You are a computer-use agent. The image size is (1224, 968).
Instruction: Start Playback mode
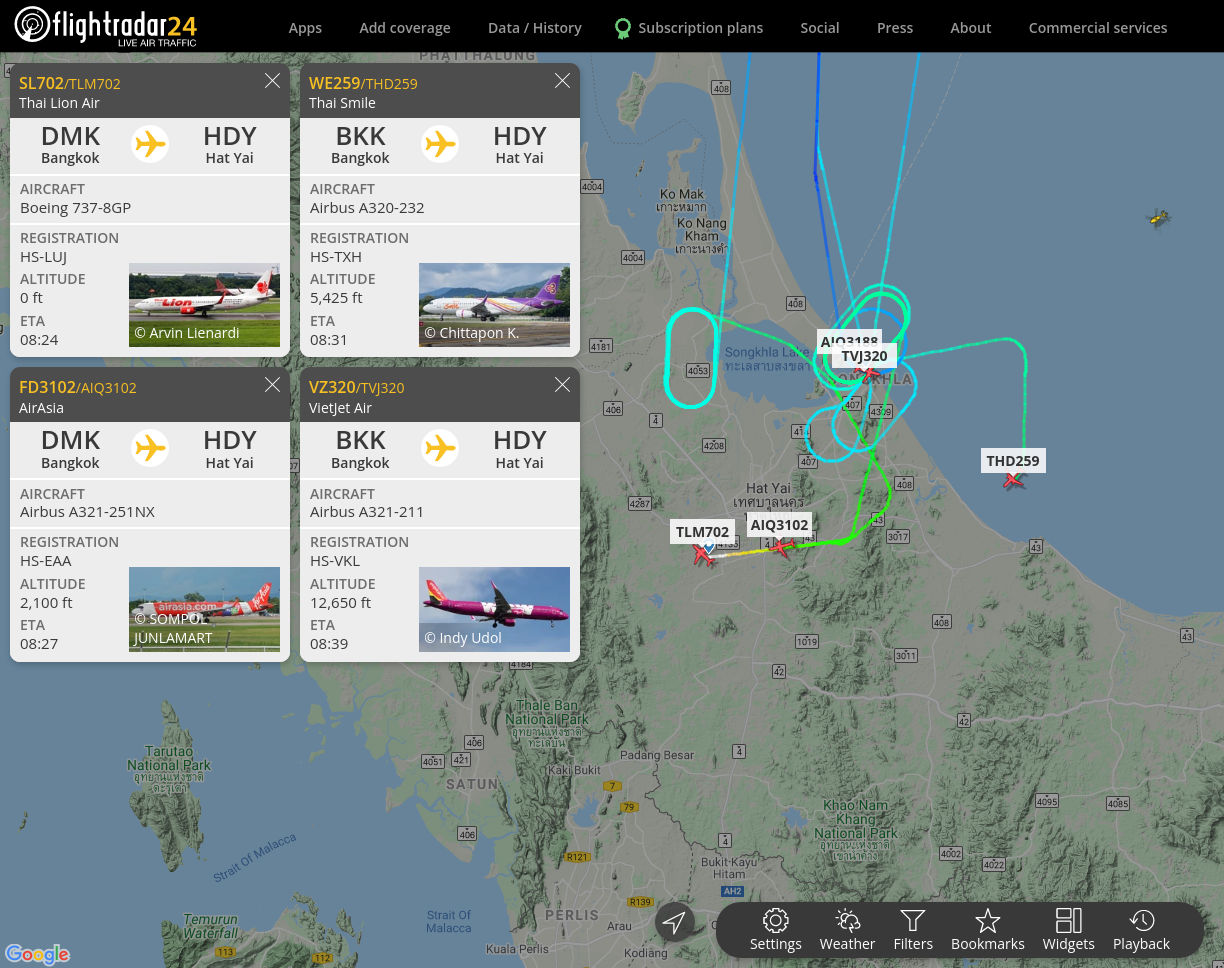tap(1141, 930)
